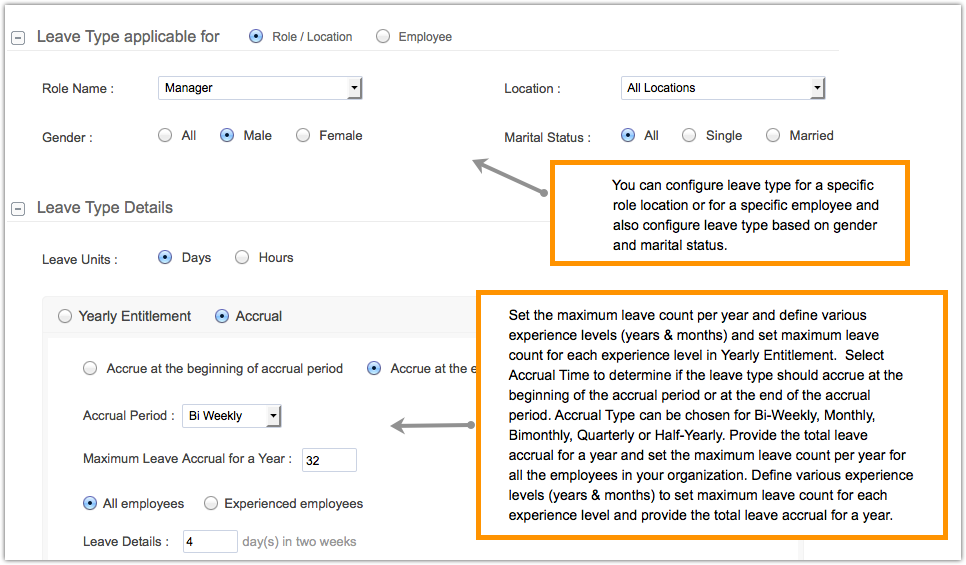Set Gender to All
The width and height of the screenshot is (966, 565).
point(165,136)
